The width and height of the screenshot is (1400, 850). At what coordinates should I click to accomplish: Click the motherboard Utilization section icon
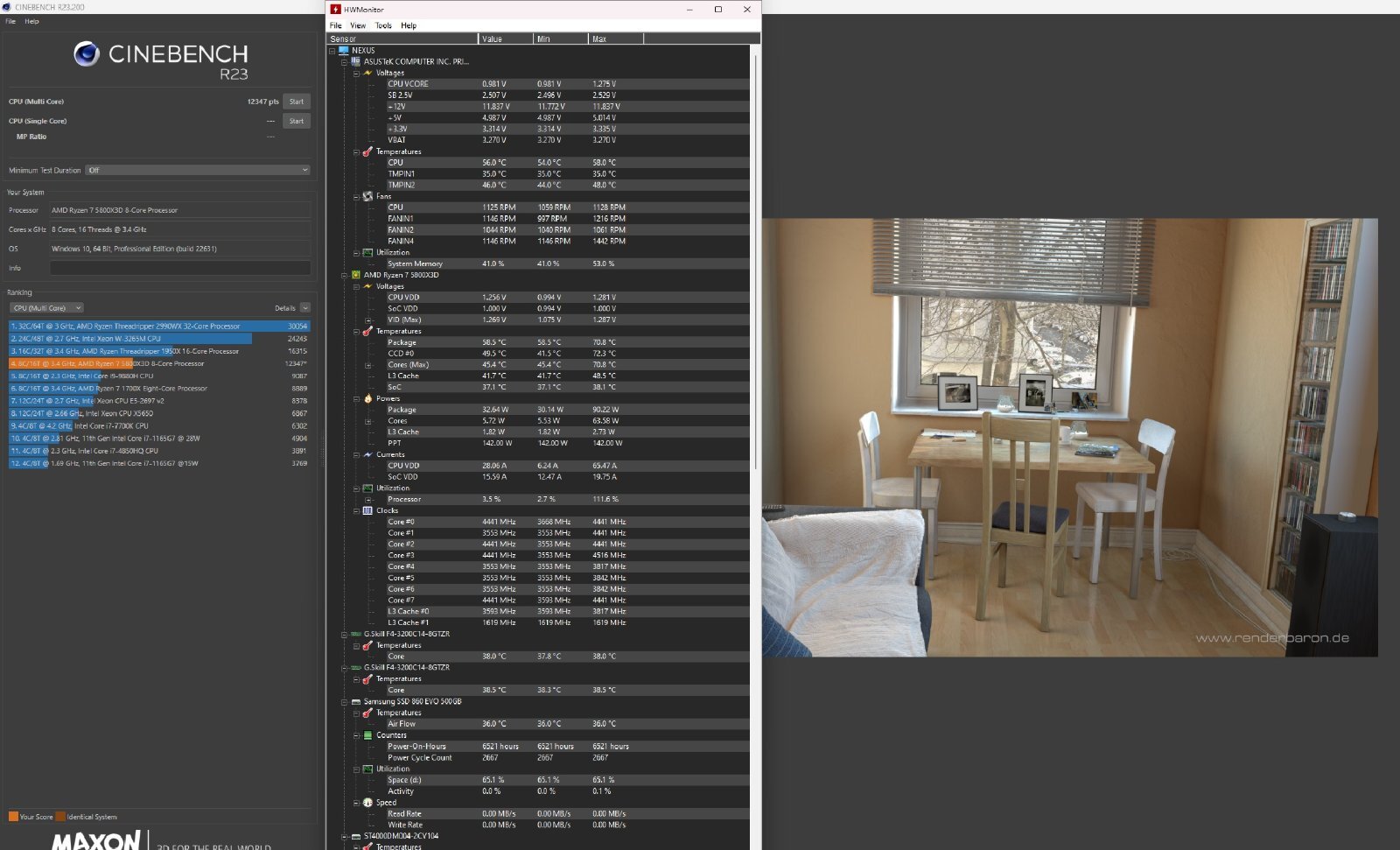(367, 252)
